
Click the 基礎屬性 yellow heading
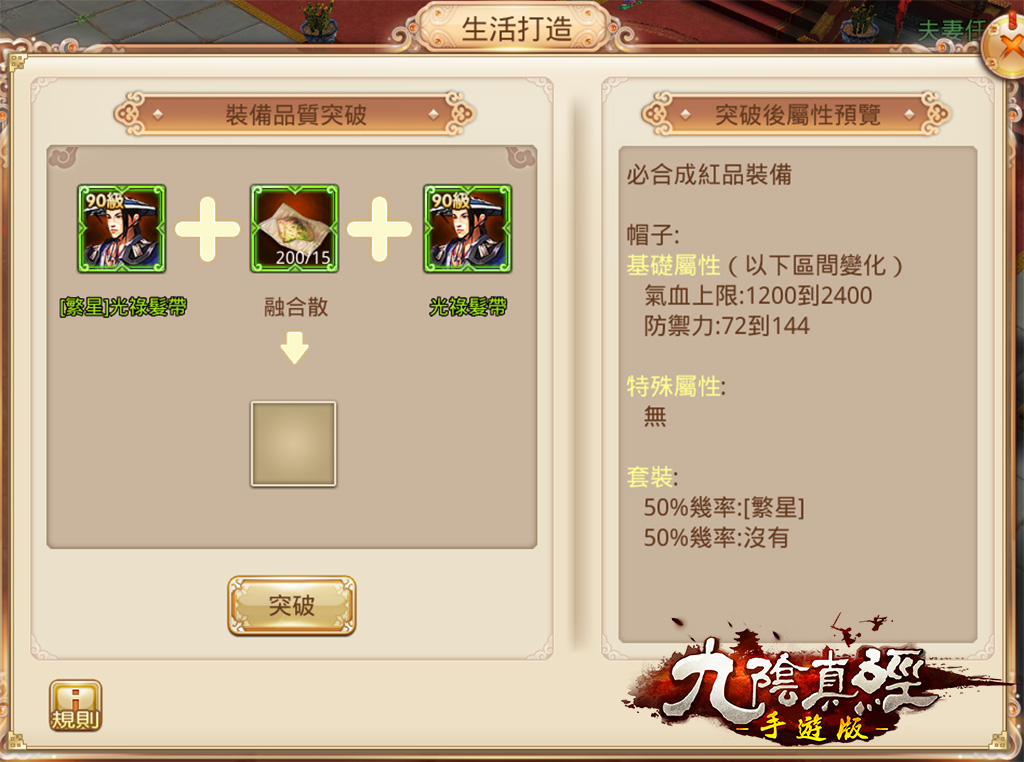(x=673, y=265)
